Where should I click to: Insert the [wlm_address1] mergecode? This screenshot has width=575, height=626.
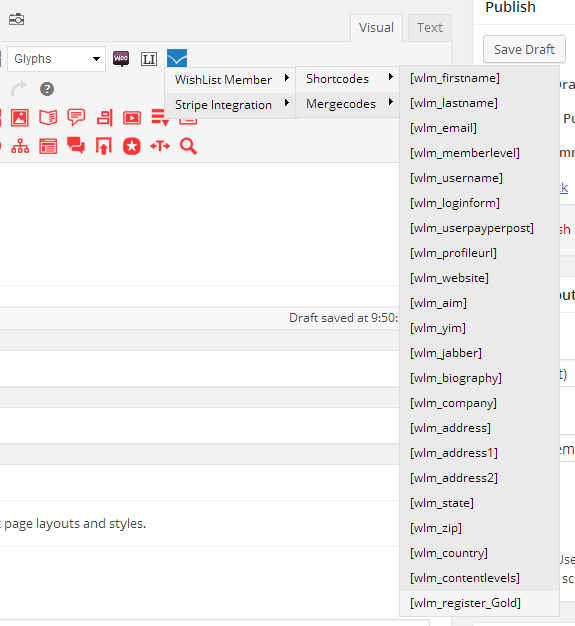click(479, 453)
